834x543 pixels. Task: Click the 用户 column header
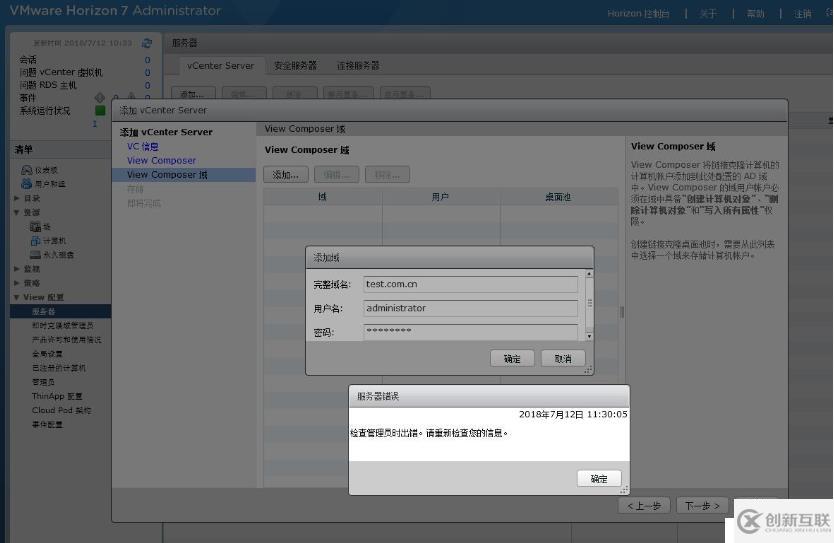click(x=440, y=197)
